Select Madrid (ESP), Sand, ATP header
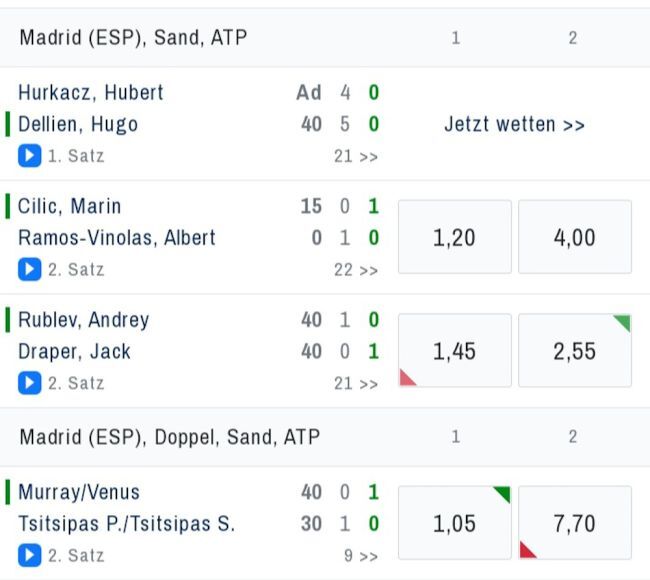Image resolution: width=650 pixels, height=580 pixels. [133, 38]
